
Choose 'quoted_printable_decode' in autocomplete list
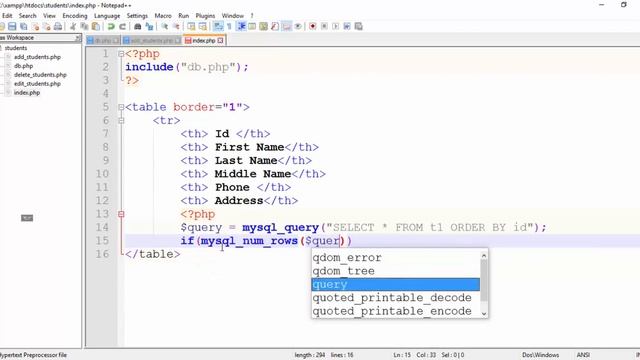[x=396, y=298]
